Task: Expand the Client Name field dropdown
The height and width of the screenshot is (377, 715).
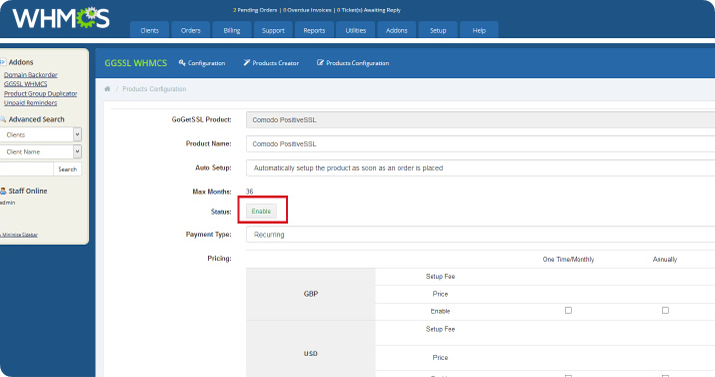Action: 41,151
